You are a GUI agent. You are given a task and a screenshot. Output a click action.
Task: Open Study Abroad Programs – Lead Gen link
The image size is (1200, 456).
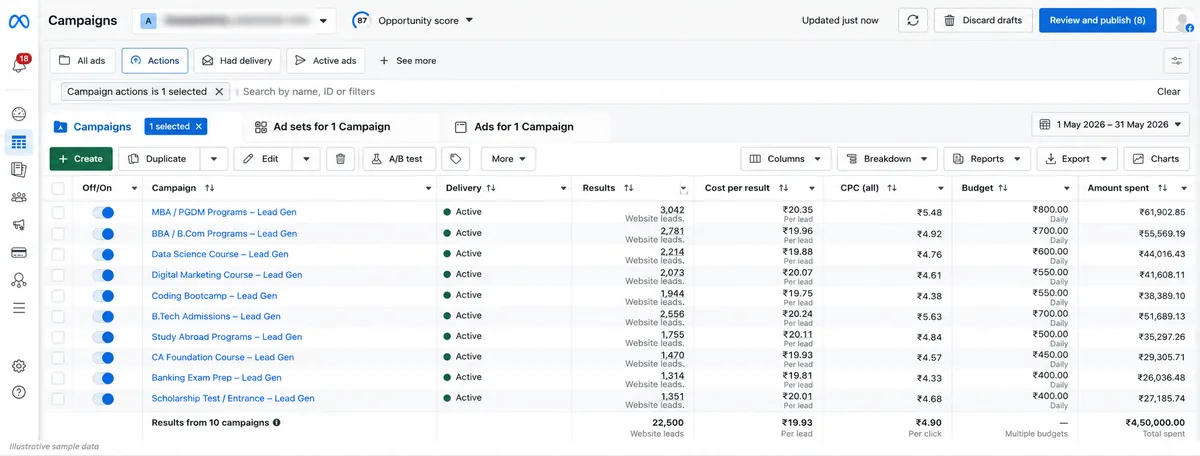(226, 336)
